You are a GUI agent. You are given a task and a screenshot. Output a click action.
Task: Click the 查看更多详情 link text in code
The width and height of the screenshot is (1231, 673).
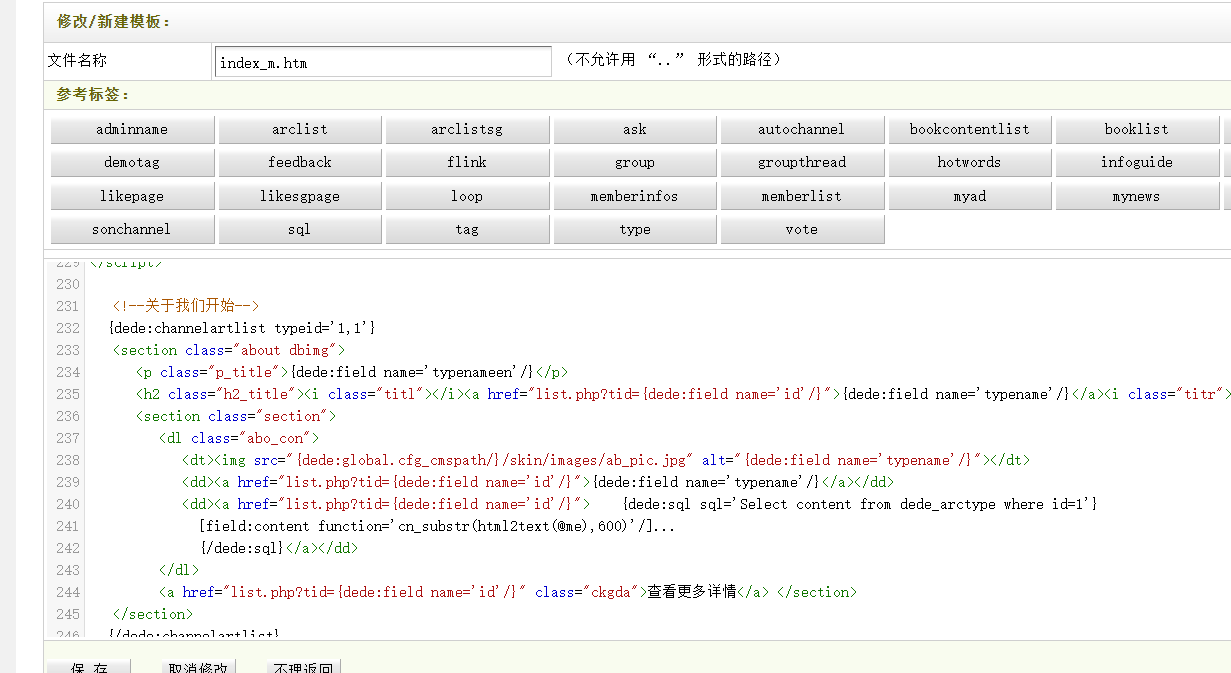(692, 592)
